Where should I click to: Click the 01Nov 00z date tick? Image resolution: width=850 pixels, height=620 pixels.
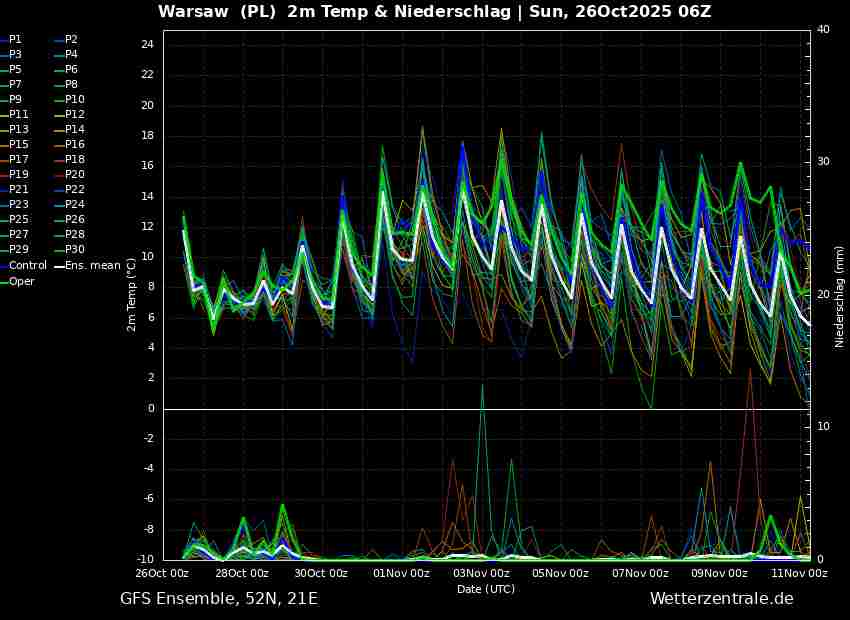[402, 573]
